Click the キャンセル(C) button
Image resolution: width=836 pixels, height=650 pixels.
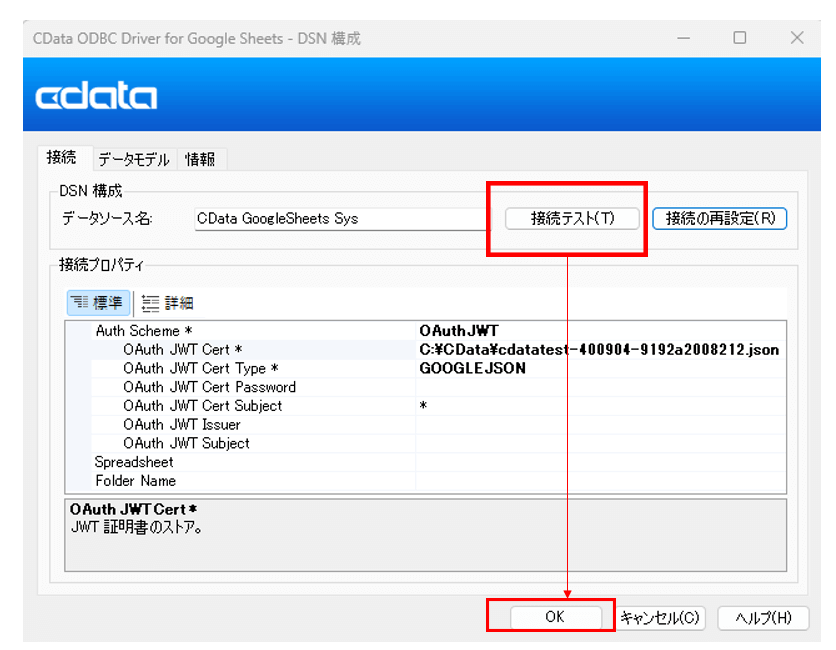click(x=660, y=617)
